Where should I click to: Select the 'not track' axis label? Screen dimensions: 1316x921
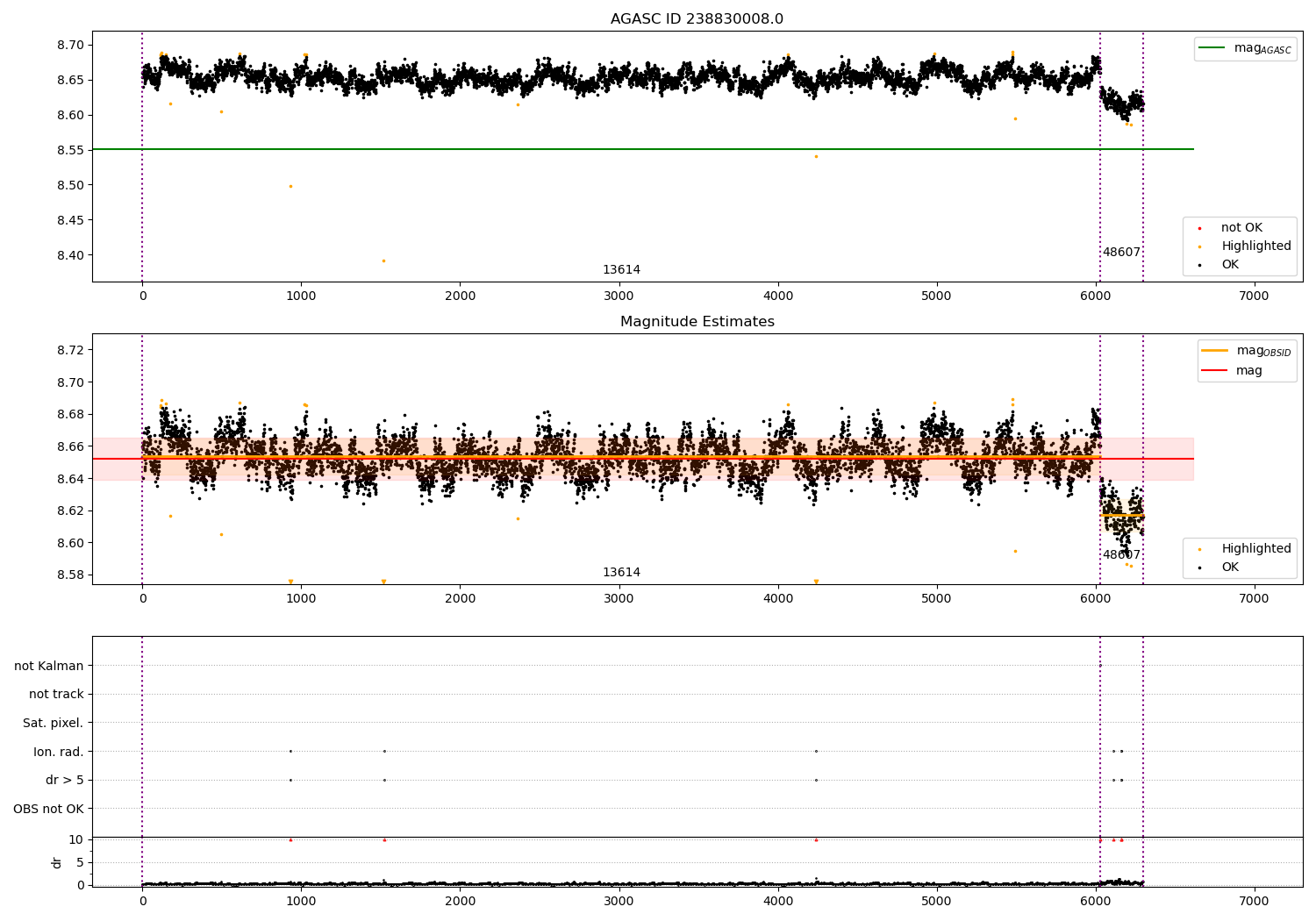tap(56, 695)
